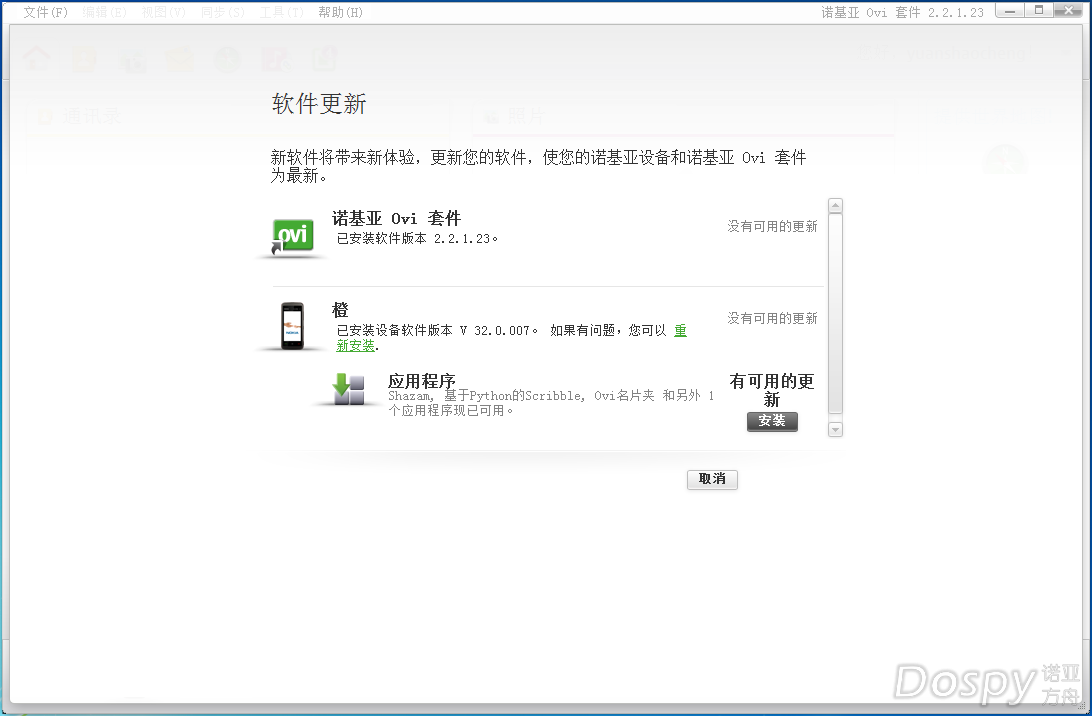Select the 应用程序 heading
1092x716 pixels.
pyautogui.click(x=421, y=381)
